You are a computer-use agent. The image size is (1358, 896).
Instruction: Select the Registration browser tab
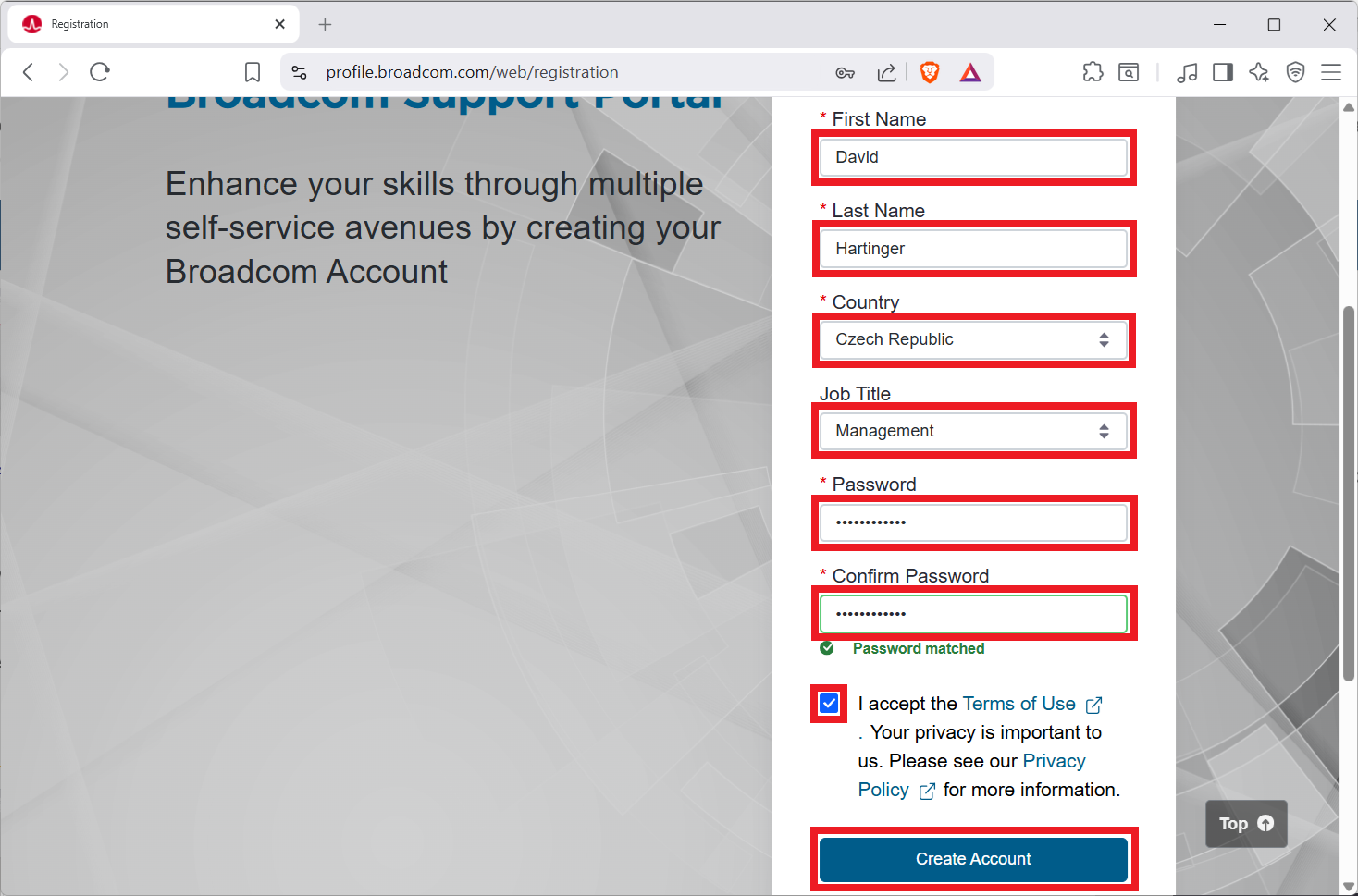pyautogui.click(x=139, y=23)
